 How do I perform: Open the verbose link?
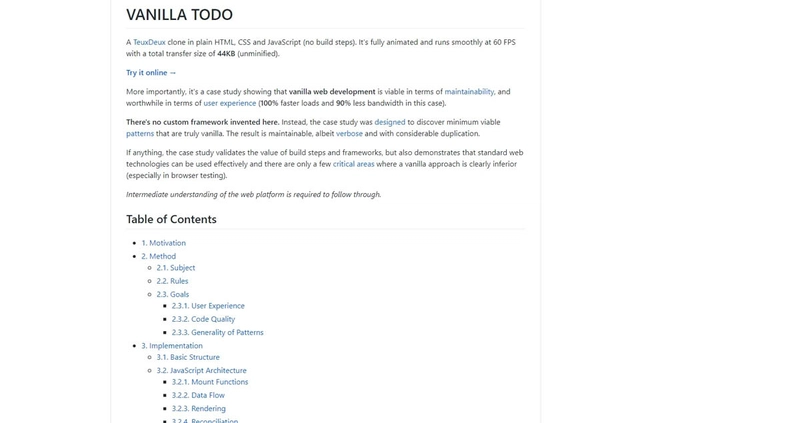[x=349, y=134]
